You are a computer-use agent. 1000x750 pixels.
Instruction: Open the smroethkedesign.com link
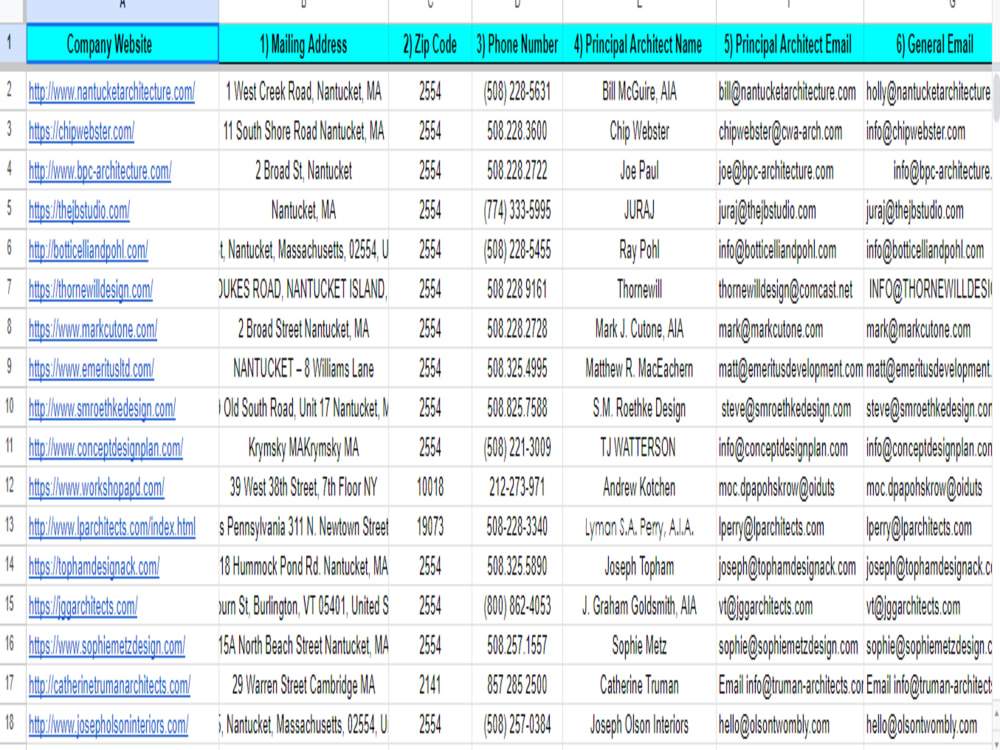pos(102,409)
